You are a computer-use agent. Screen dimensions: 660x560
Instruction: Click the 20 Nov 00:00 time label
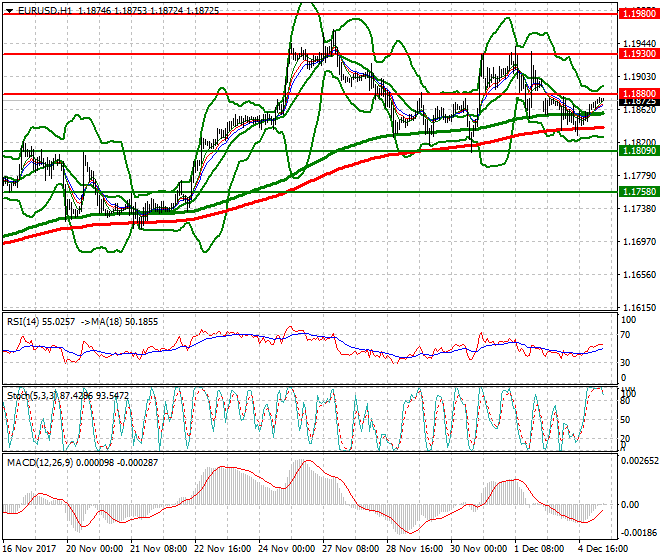coord(95,549)
